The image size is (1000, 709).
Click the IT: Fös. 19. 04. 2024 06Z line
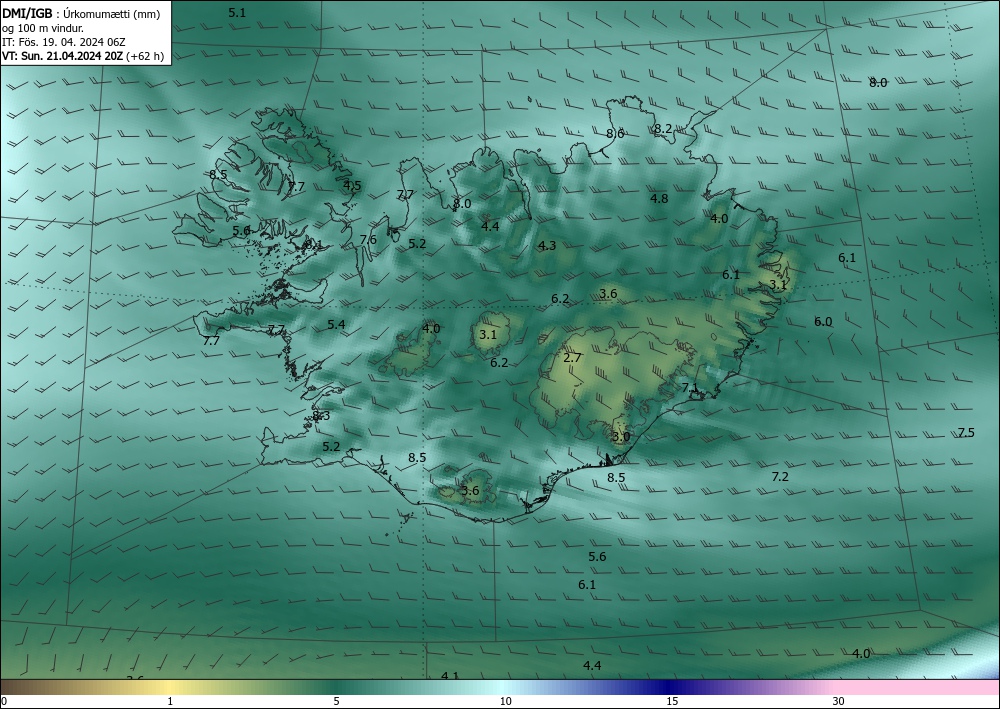pos(64,42)
